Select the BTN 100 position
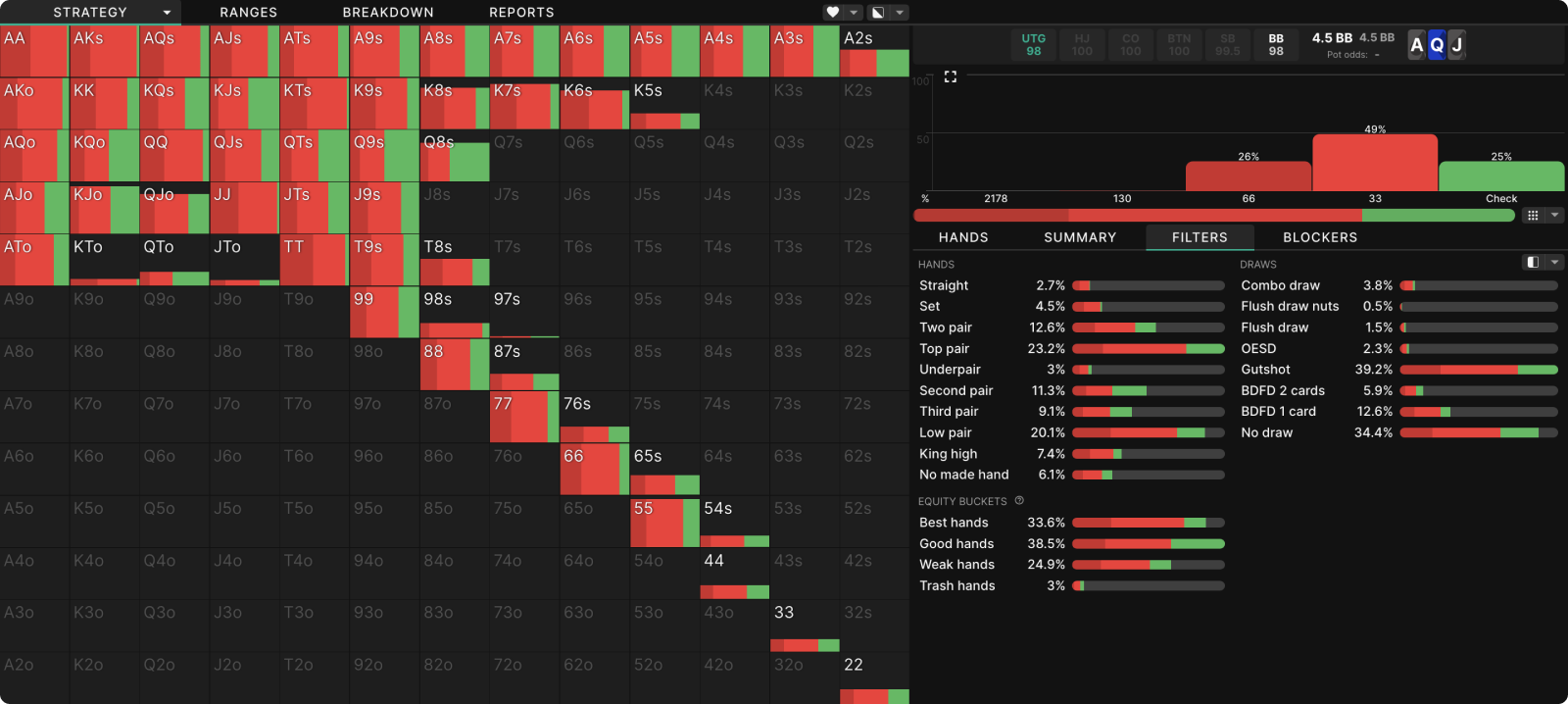Viewport: 1568px width, 704px height. [1179, 45]
